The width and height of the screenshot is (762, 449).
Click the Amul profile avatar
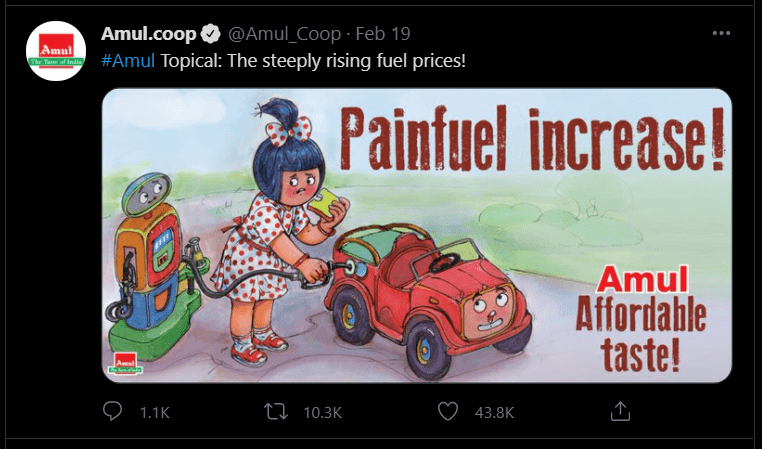tap(56, 51)
